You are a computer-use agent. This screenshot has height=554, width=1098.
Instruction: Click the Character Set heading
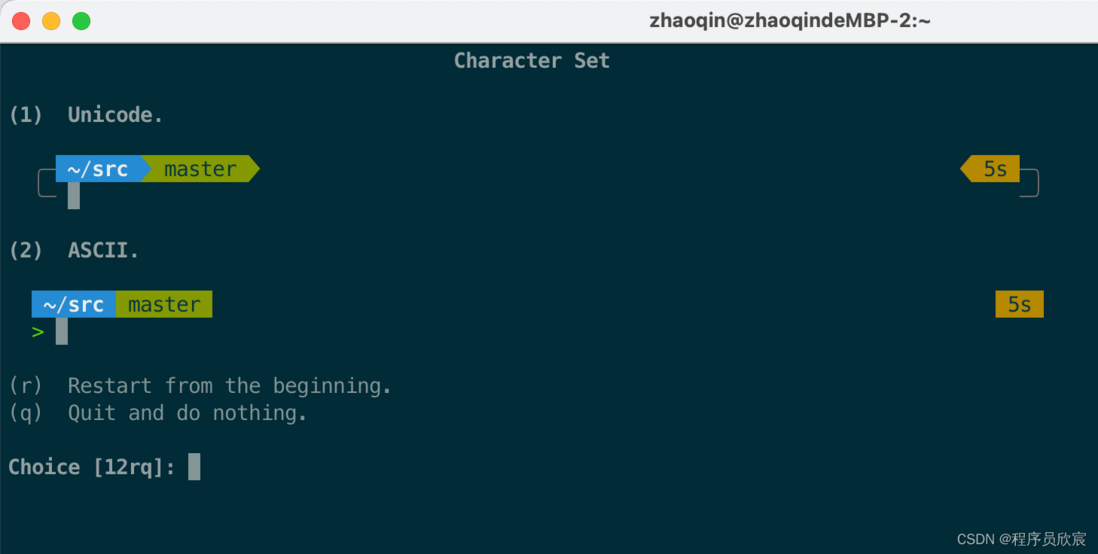tap(532, 61)
